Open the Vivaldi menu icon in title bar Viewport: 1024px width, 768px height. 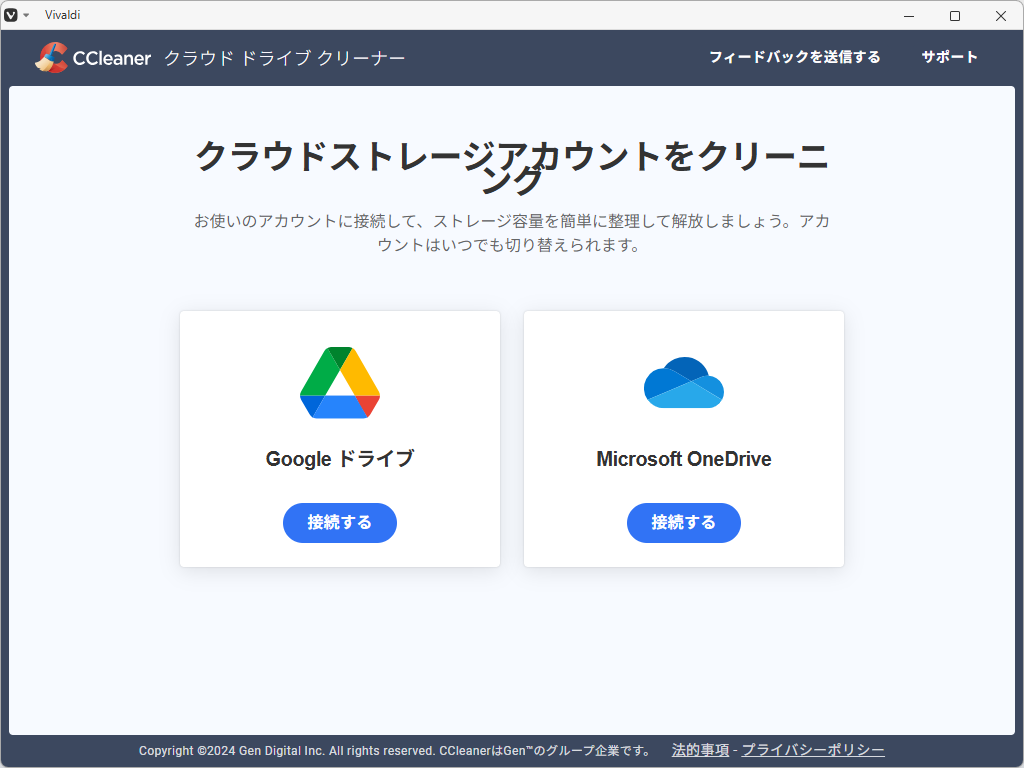(10, 15)
